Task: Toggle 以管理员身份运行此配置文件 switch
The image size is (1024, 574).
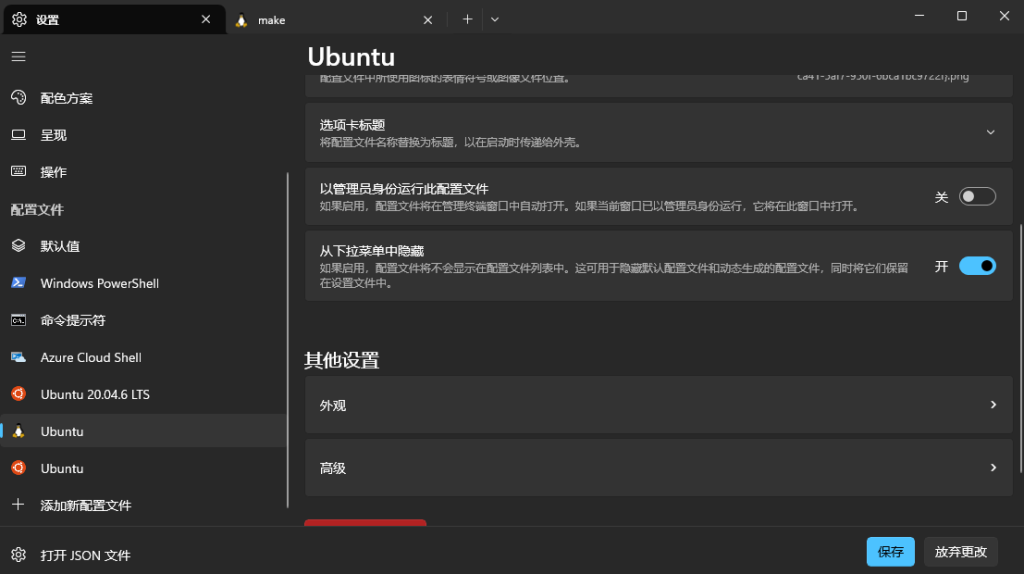Action: tap(977, 197)
